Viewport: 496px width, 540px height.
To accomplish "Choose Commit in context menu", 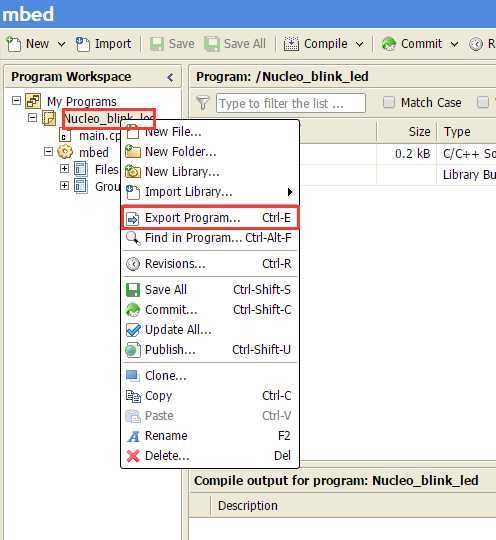I will point(210,310).
